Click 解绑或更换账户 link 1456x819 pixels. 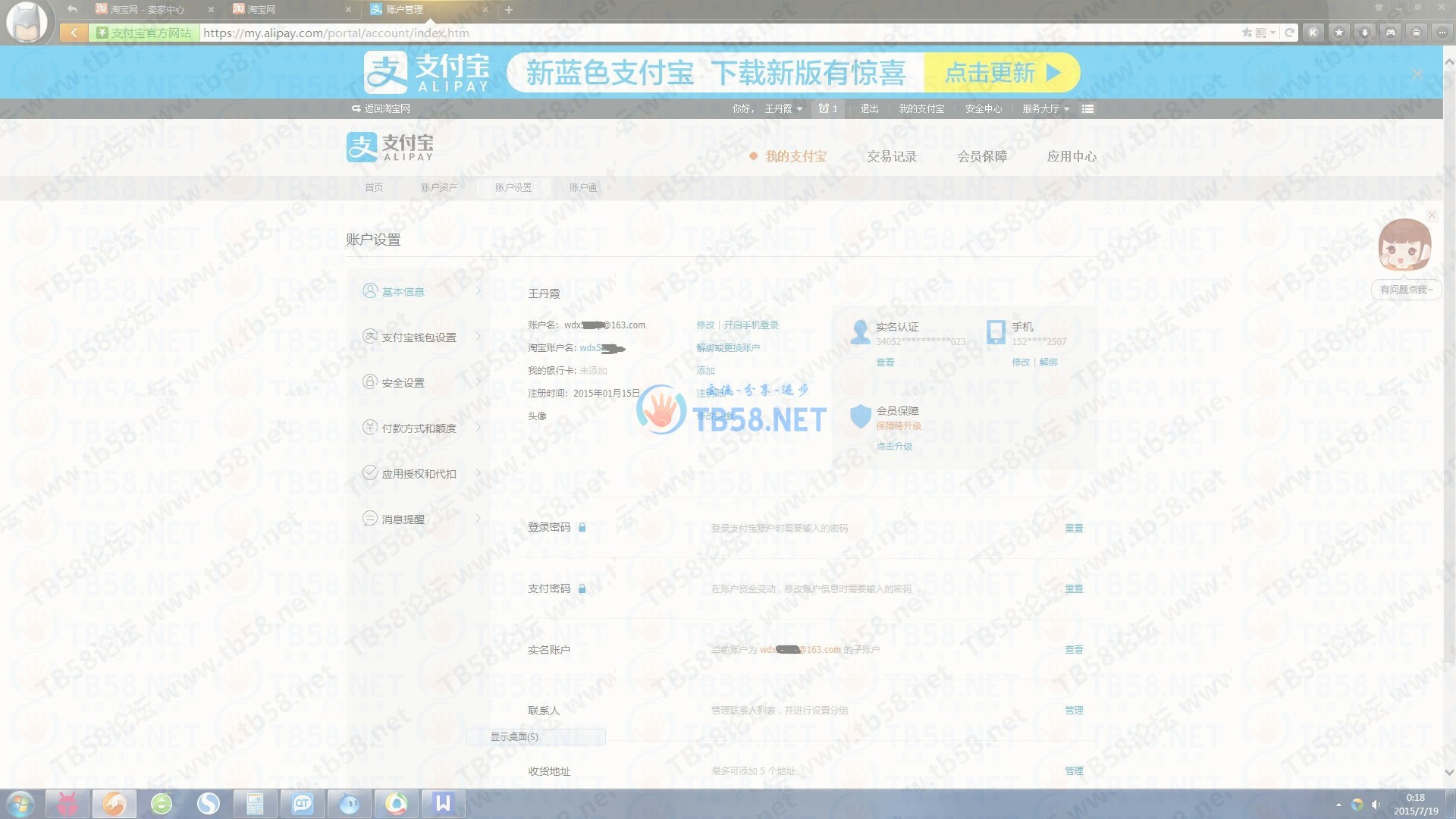(x=728, y=347)
